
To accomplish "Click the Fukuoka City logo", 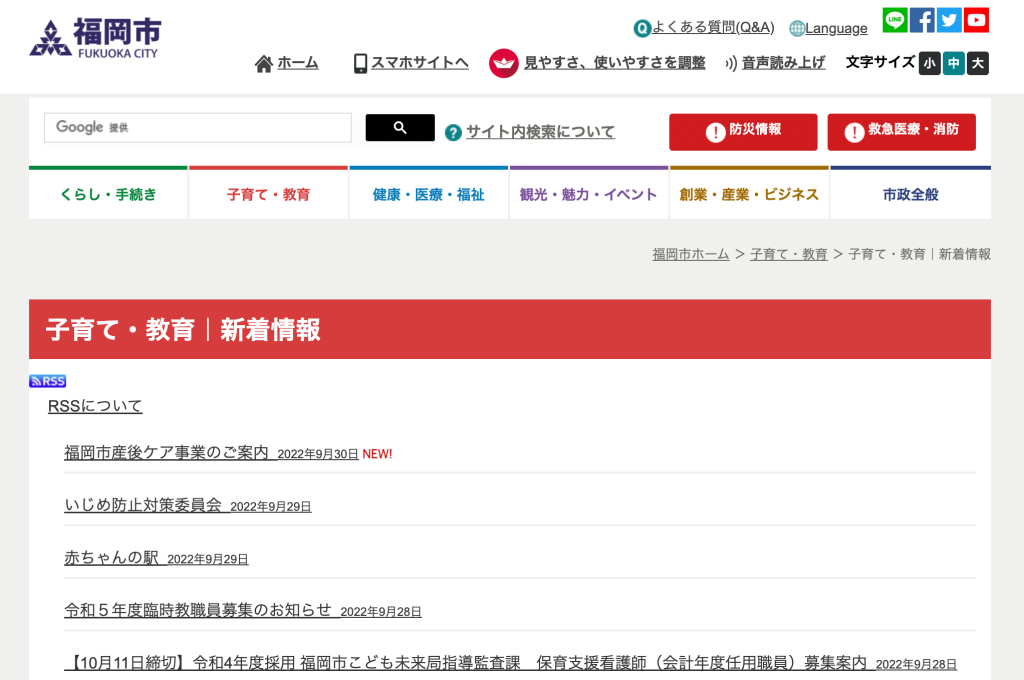I will (x=96, y=38).
